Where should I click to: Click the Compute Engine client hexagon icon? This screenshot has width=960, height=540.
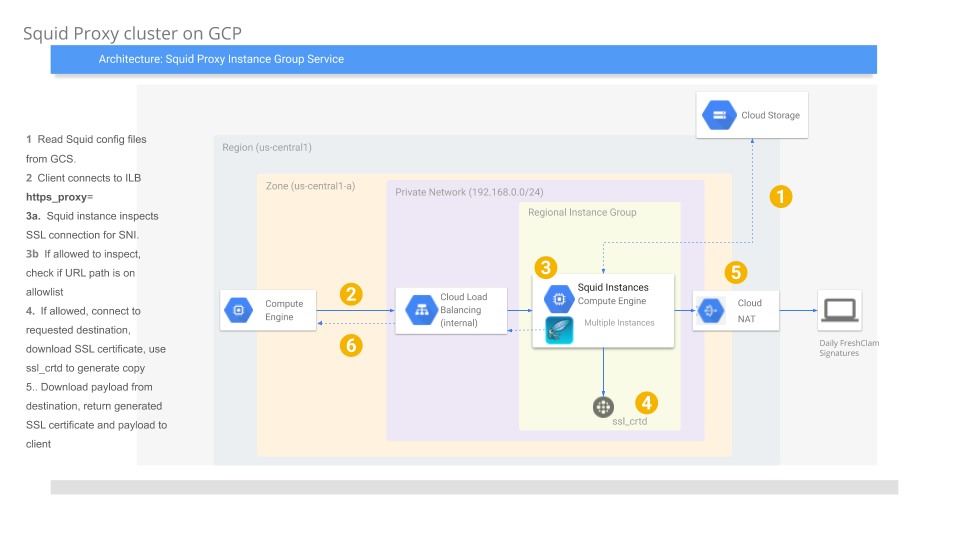239,310
